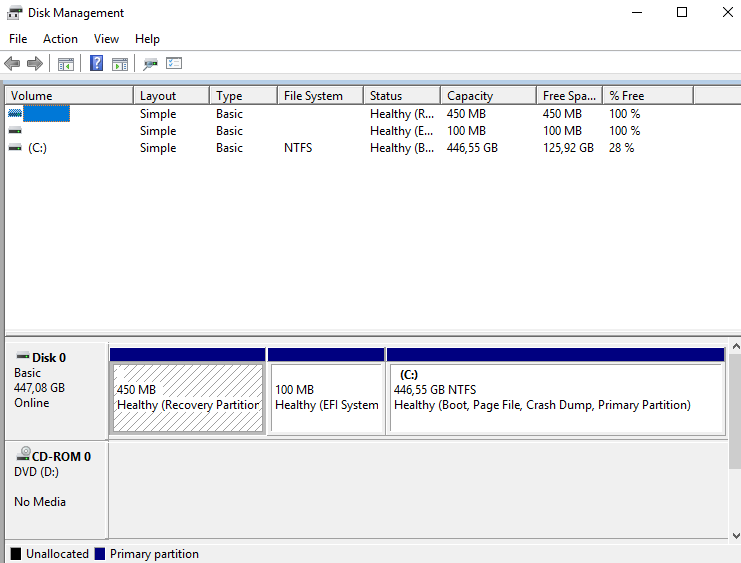Sort by the Capacity column header
The height and width of the screenshot is (563, 741).
[489, 95]
